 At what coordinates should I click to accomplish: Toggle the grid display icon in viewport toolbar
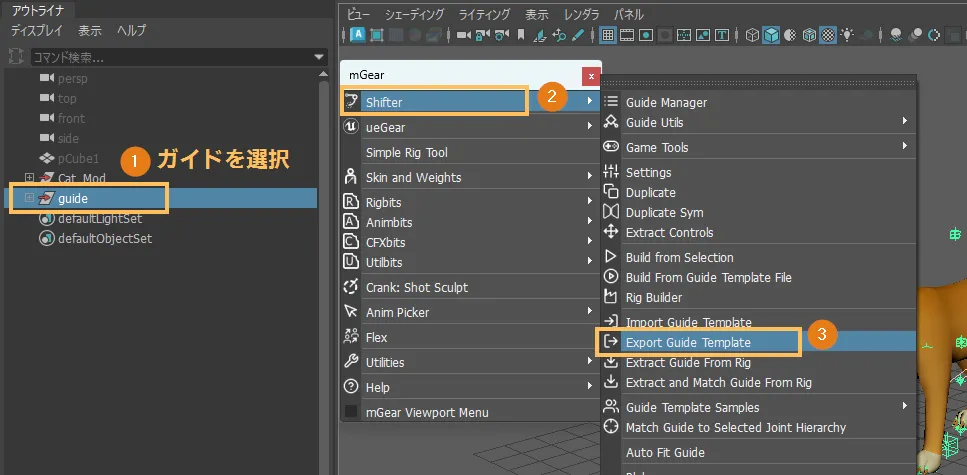click(x=607, y=35)
